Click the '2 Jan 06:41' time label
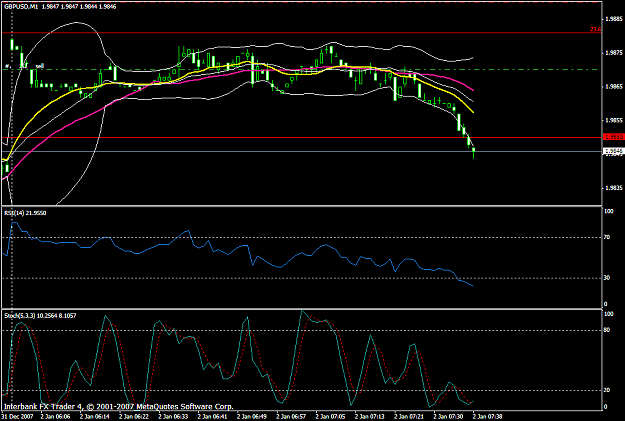 coord(212,417)
